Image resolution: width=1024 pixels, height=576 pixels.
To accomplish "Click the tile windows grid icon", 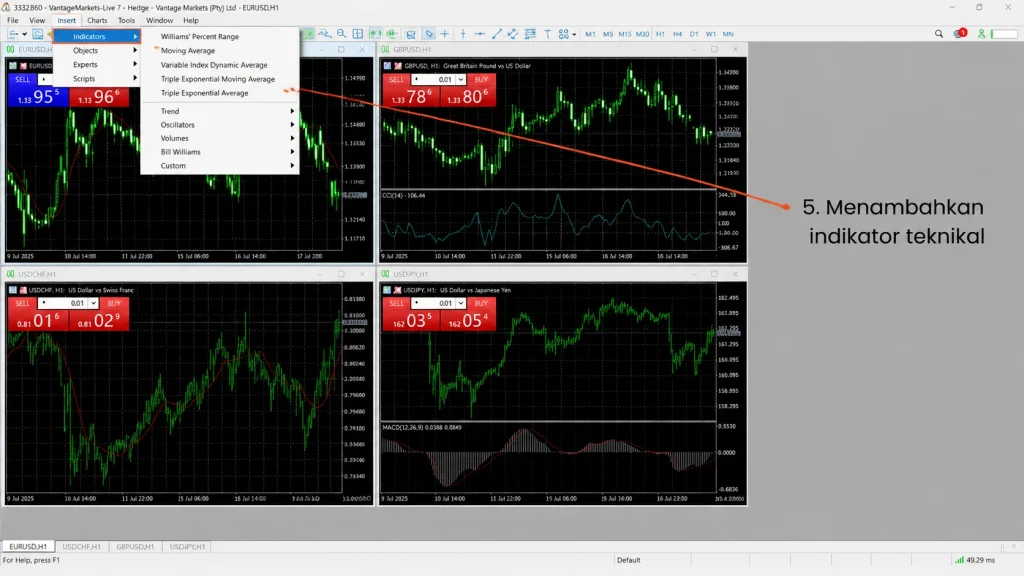I will (357, 34).
